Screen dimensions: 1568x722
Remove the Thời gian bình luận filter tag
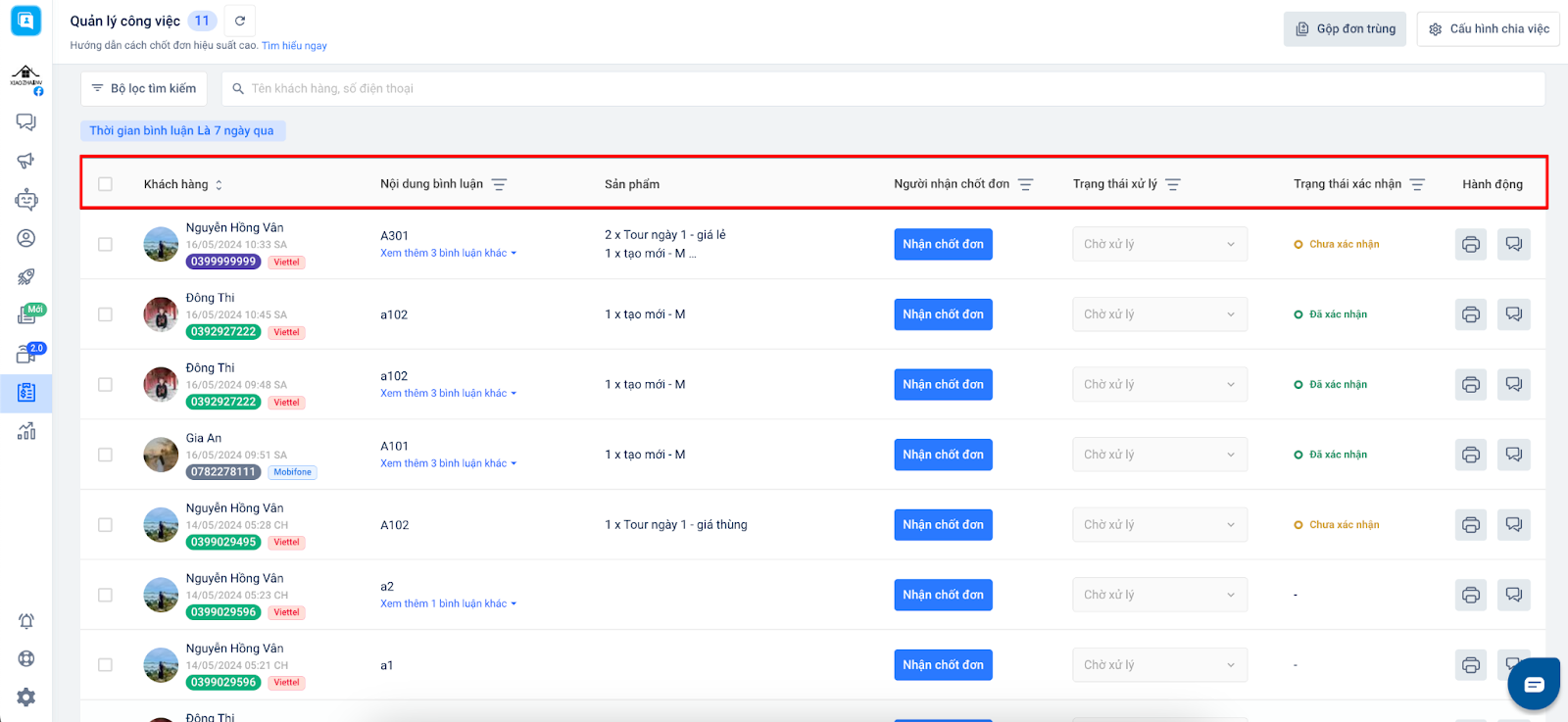[x=182, y=130]
